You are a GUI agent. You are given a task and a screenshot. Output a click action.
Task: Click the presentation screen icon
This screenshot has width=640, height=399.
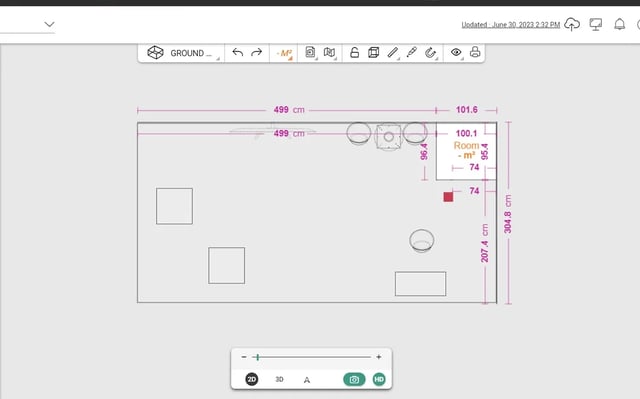pyautogui.click(x=596, y=24)
